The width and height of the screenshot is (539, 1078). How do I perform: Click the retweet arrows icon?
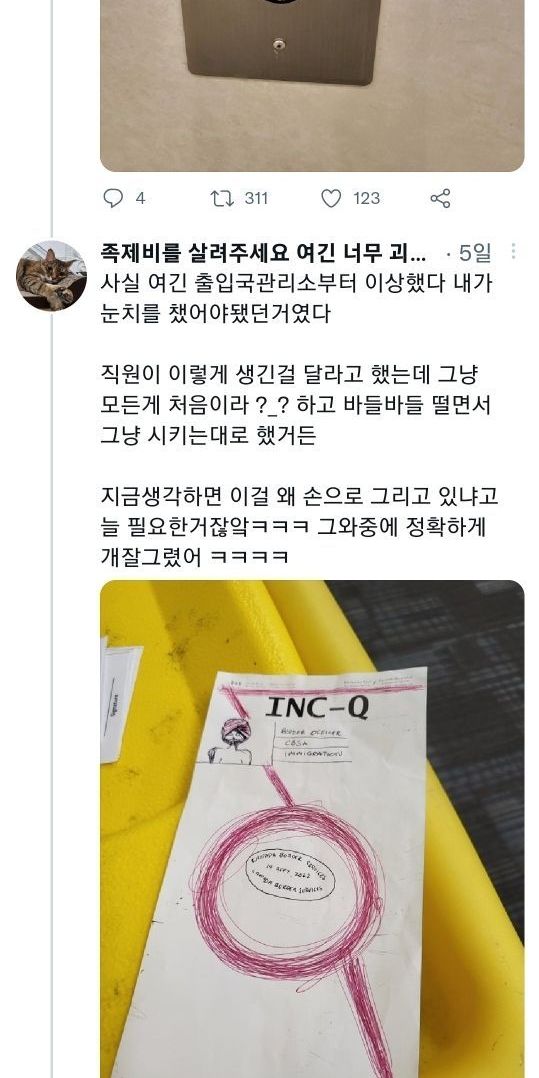tap(221, 199)
